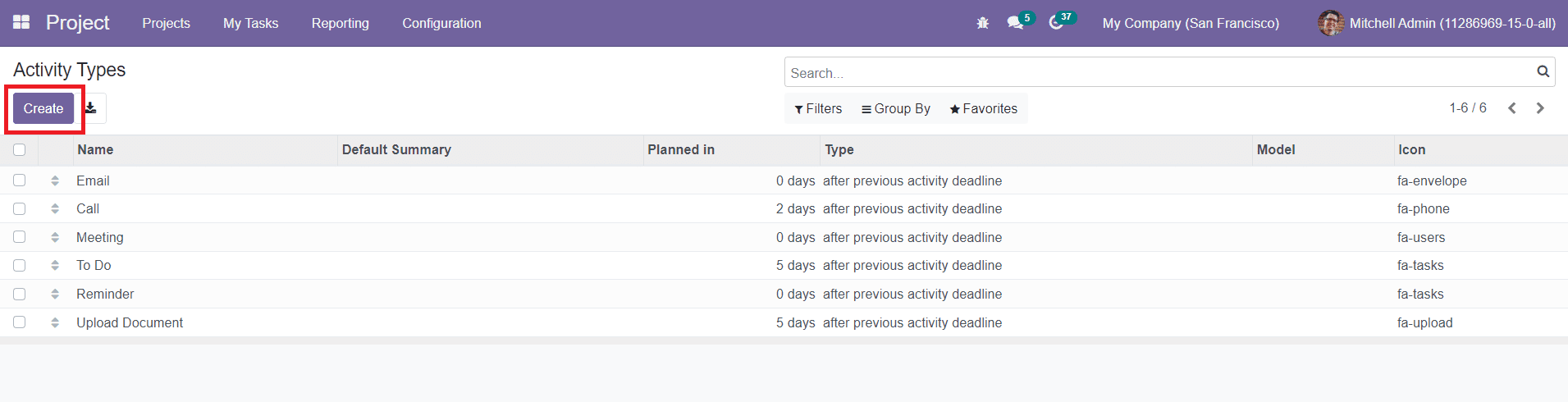This screenshot has width=1568, height=402.
Task: Open the Reporting menu
Action: [340, 23]
